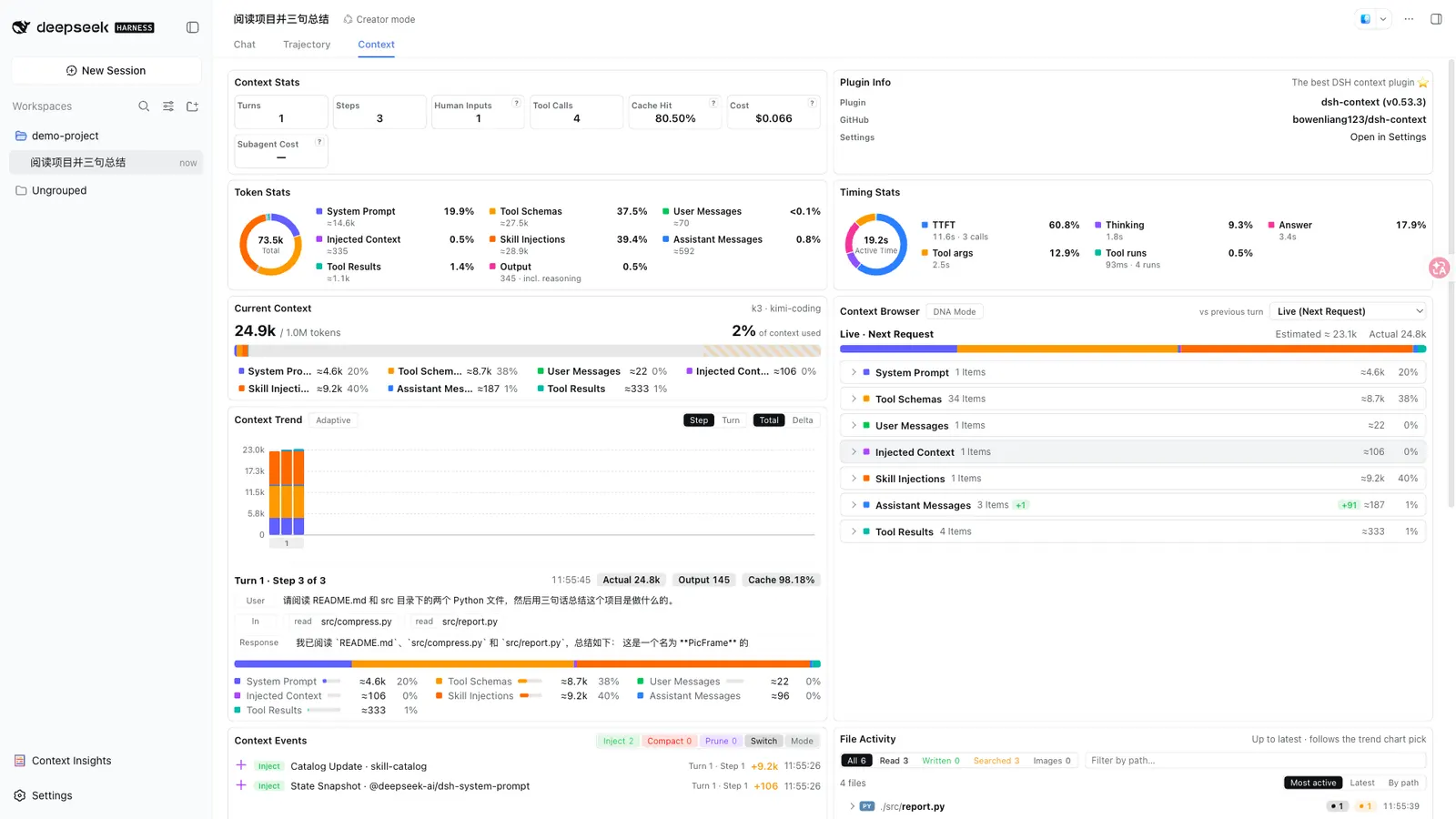Image resolution: width=1456 pixels, height=819 pixels.
Task: Open the more options ellipsis menu
Action: coord(1409,19)
